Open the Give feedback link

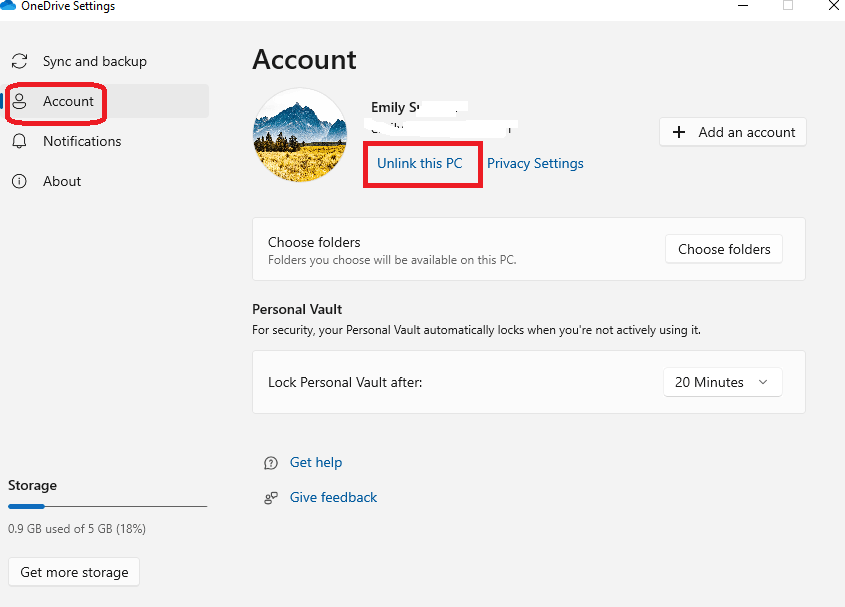tap(333, 498)
